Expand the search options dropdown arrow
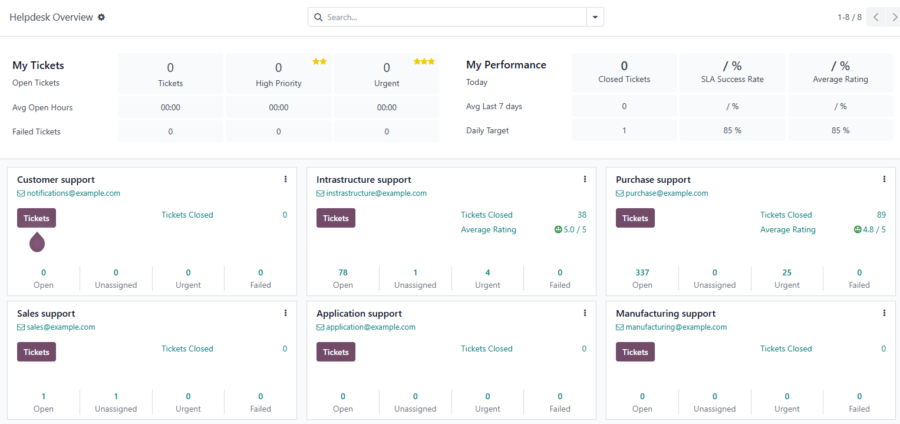This screenshot has height=424, width=900. 596,17
